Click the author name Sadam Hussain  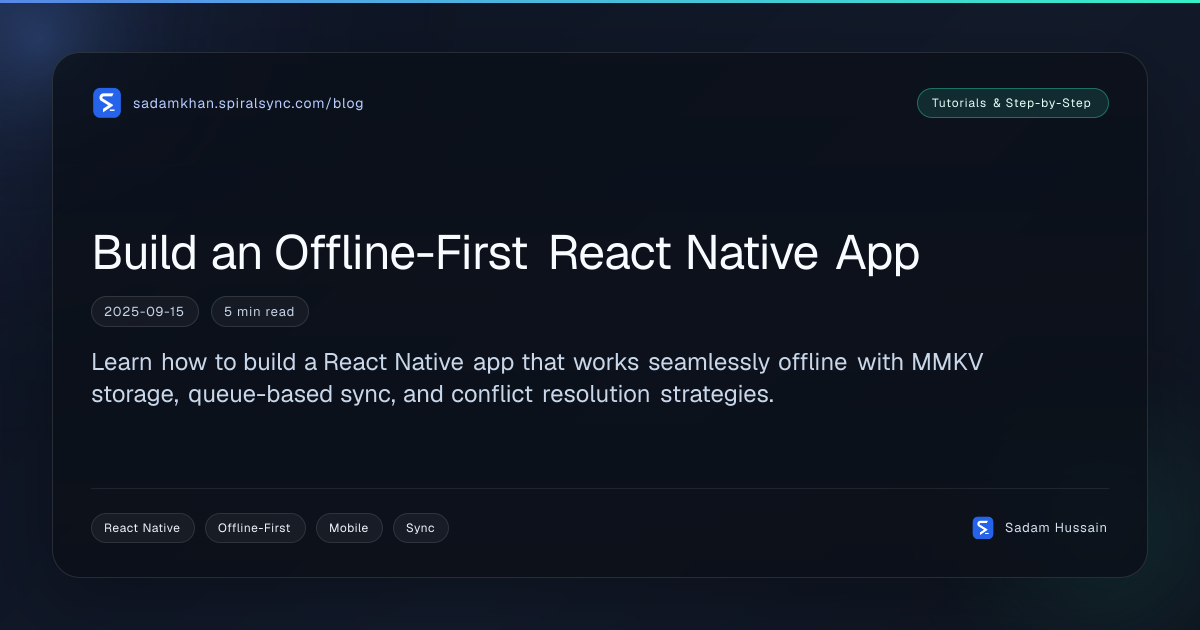1056,528
